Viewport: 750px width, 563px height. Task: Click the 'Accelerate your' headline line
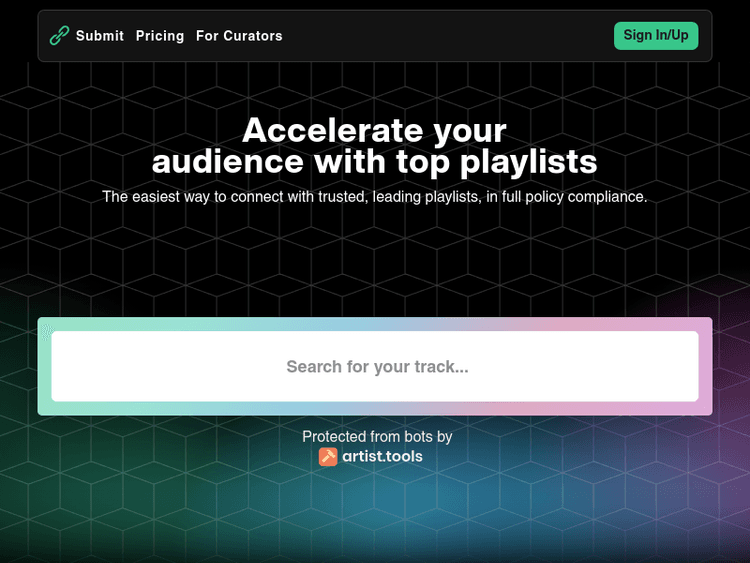coord(374,130)
